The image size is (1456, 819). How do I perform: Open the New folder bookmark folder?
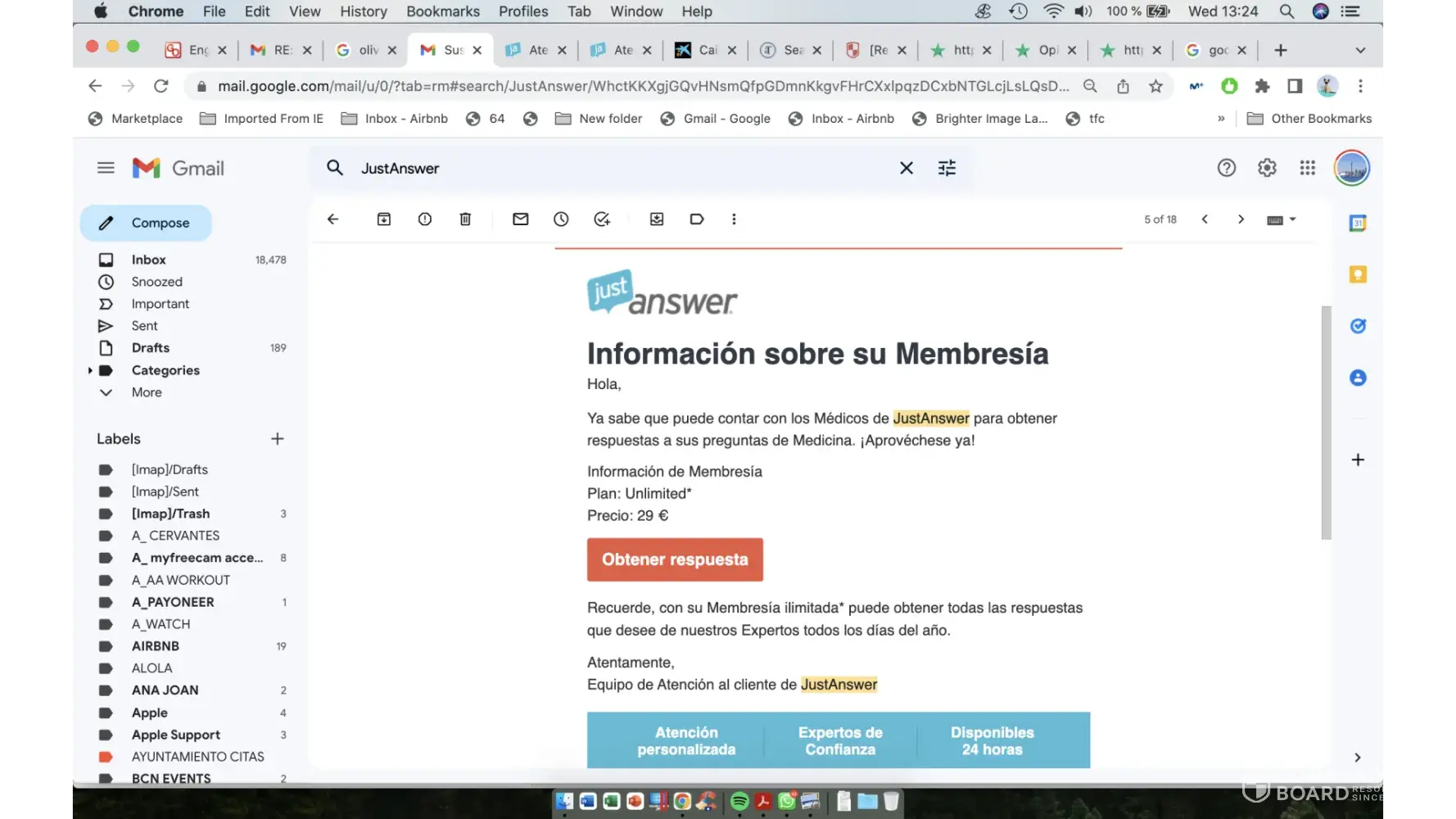(x=599, y=119)
